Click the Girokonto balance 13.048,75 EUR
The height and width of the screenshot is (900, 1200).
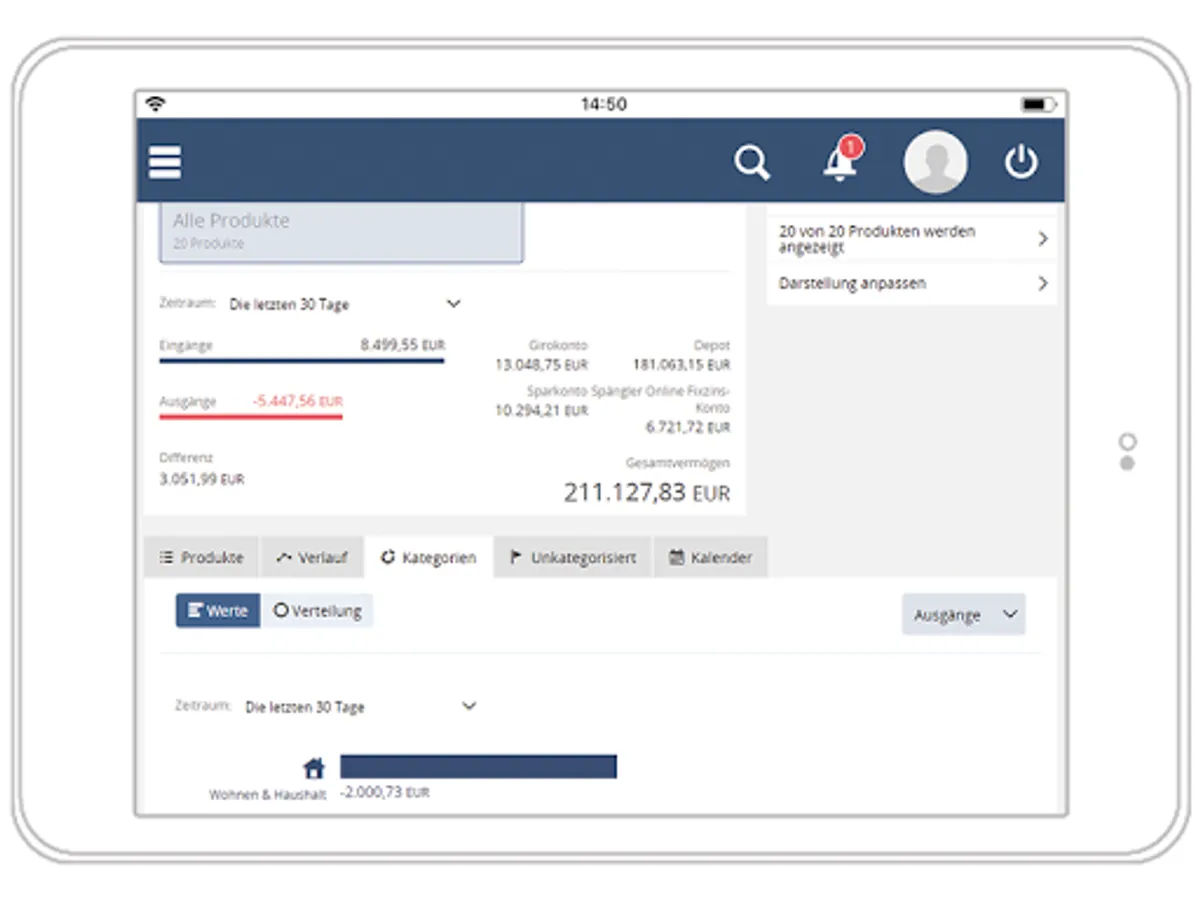(541, 365)
